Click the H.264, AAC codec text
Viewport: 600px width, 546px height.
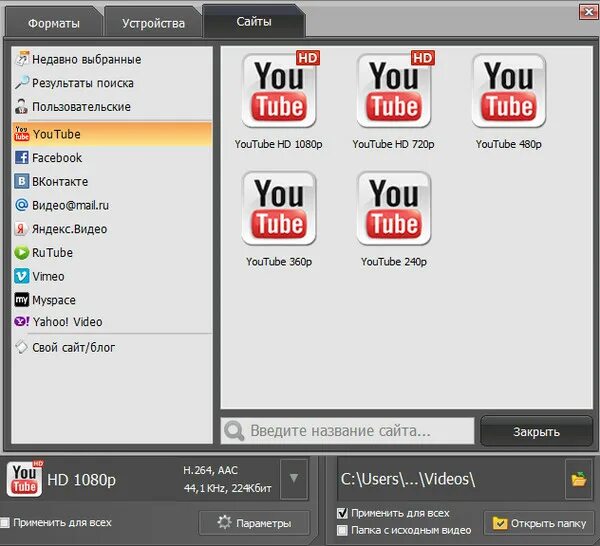[210, 470]
